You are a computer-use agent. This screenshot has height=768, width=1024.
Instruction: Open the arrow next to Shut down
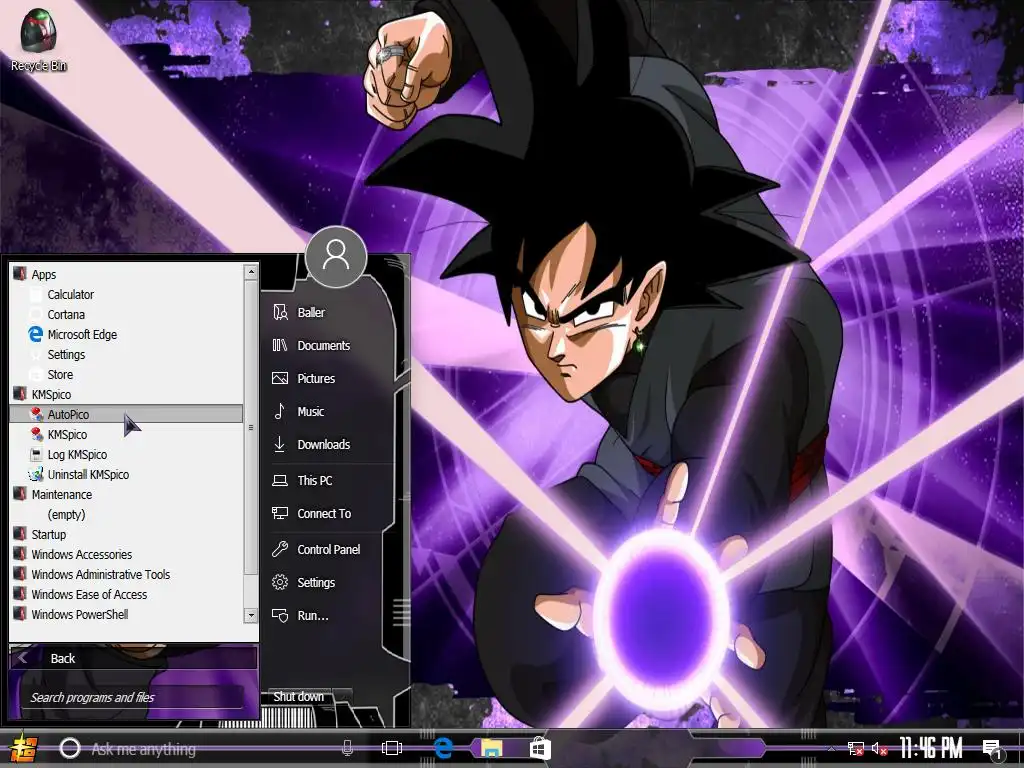coord(342,697)
